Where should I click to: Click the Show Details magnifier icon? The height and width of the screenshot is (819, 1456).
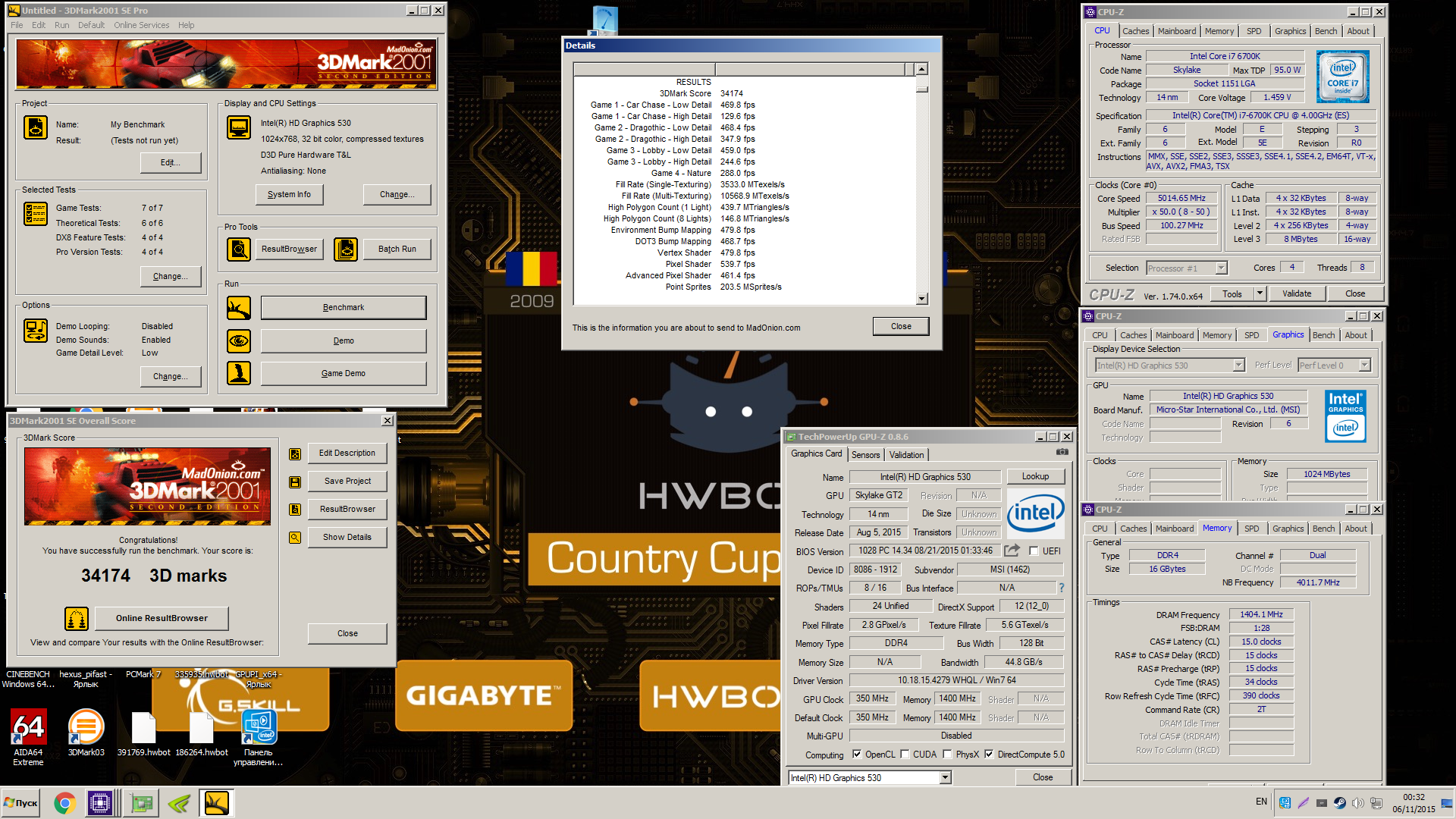click(x=295, y=538)
